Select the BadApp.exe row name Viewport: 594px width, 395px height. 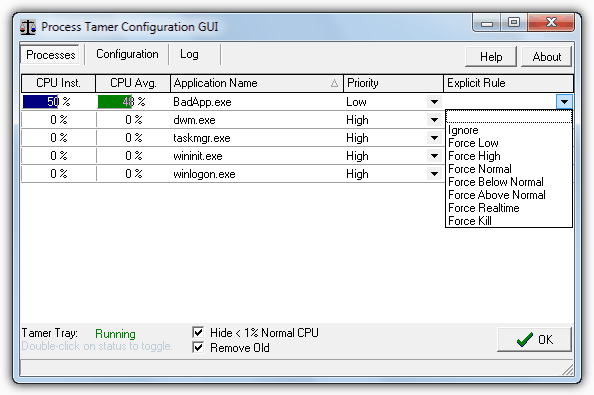(x=202, y=102)
